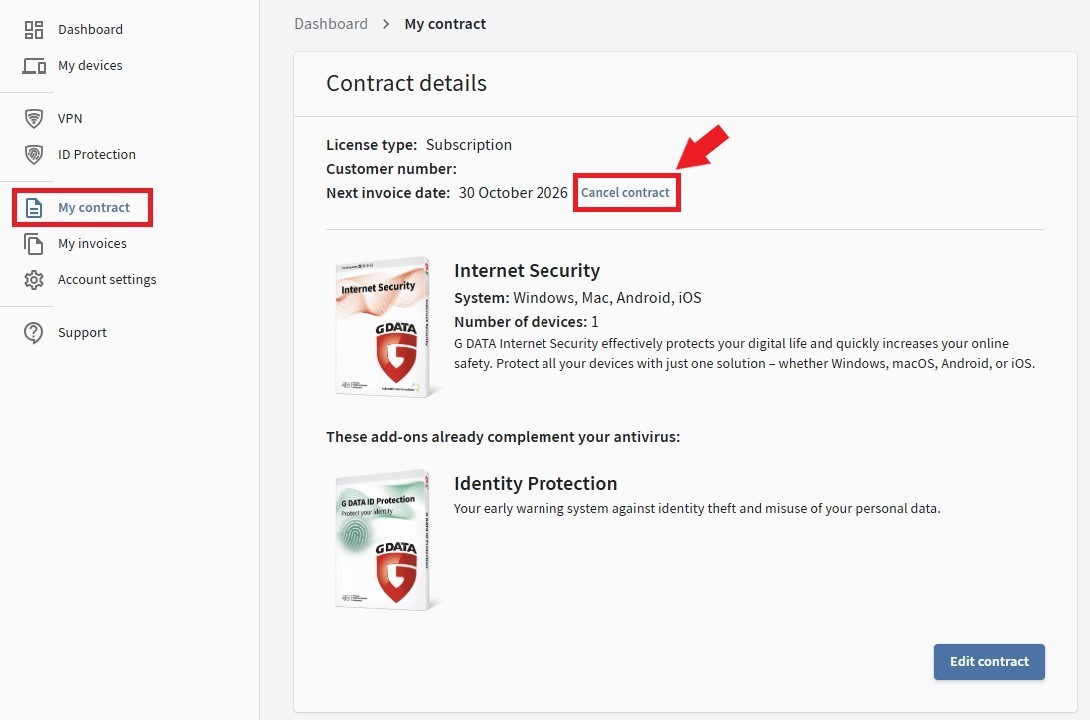Click the My devices monitor icon

[34, 66]
